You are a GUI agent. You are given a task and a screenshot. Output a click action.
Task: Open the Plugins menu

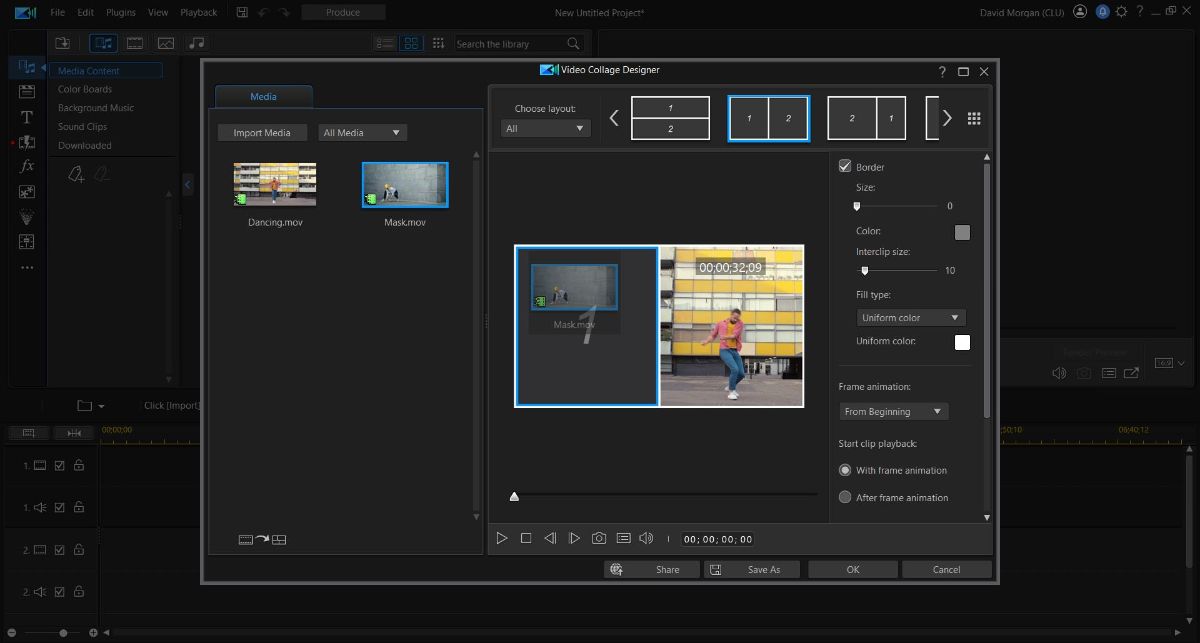(120, 12)
